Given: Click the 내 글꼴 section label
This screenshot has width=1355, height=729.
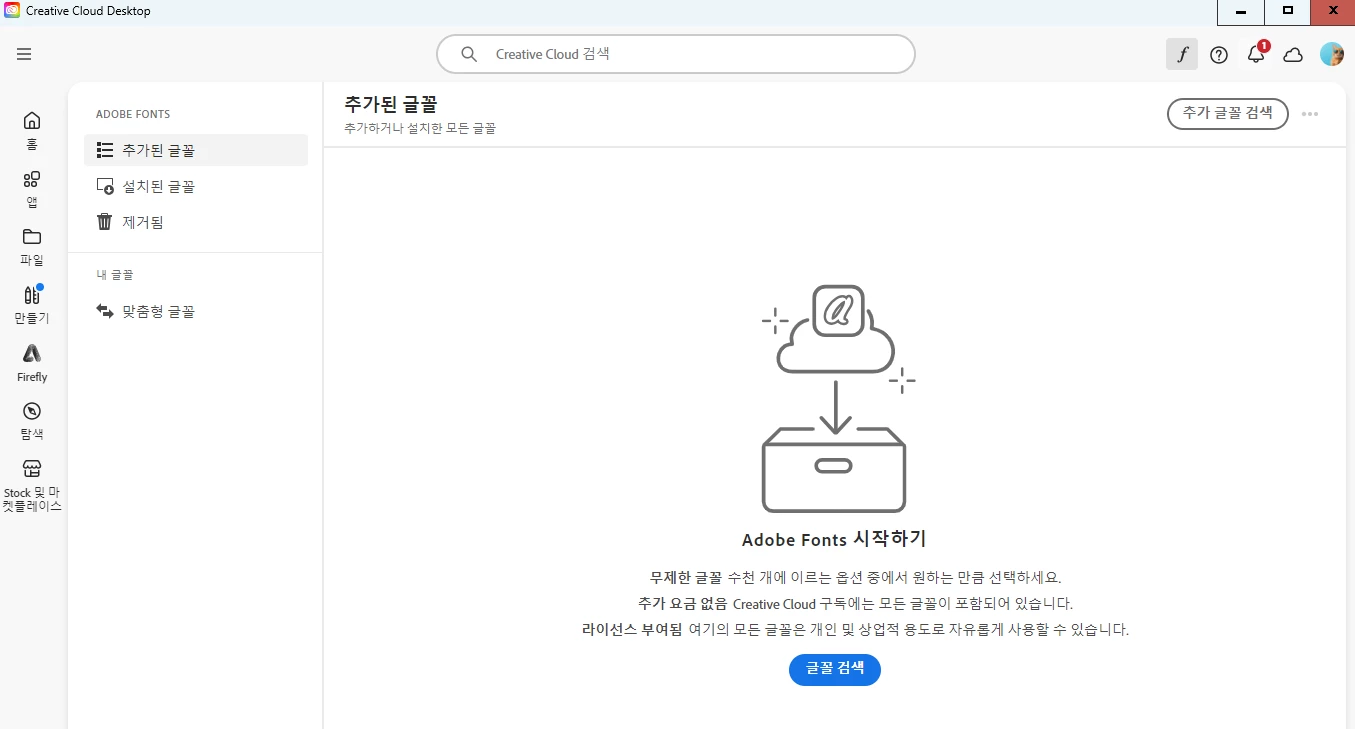Looking at the screenshot, I should pos(115,274).
